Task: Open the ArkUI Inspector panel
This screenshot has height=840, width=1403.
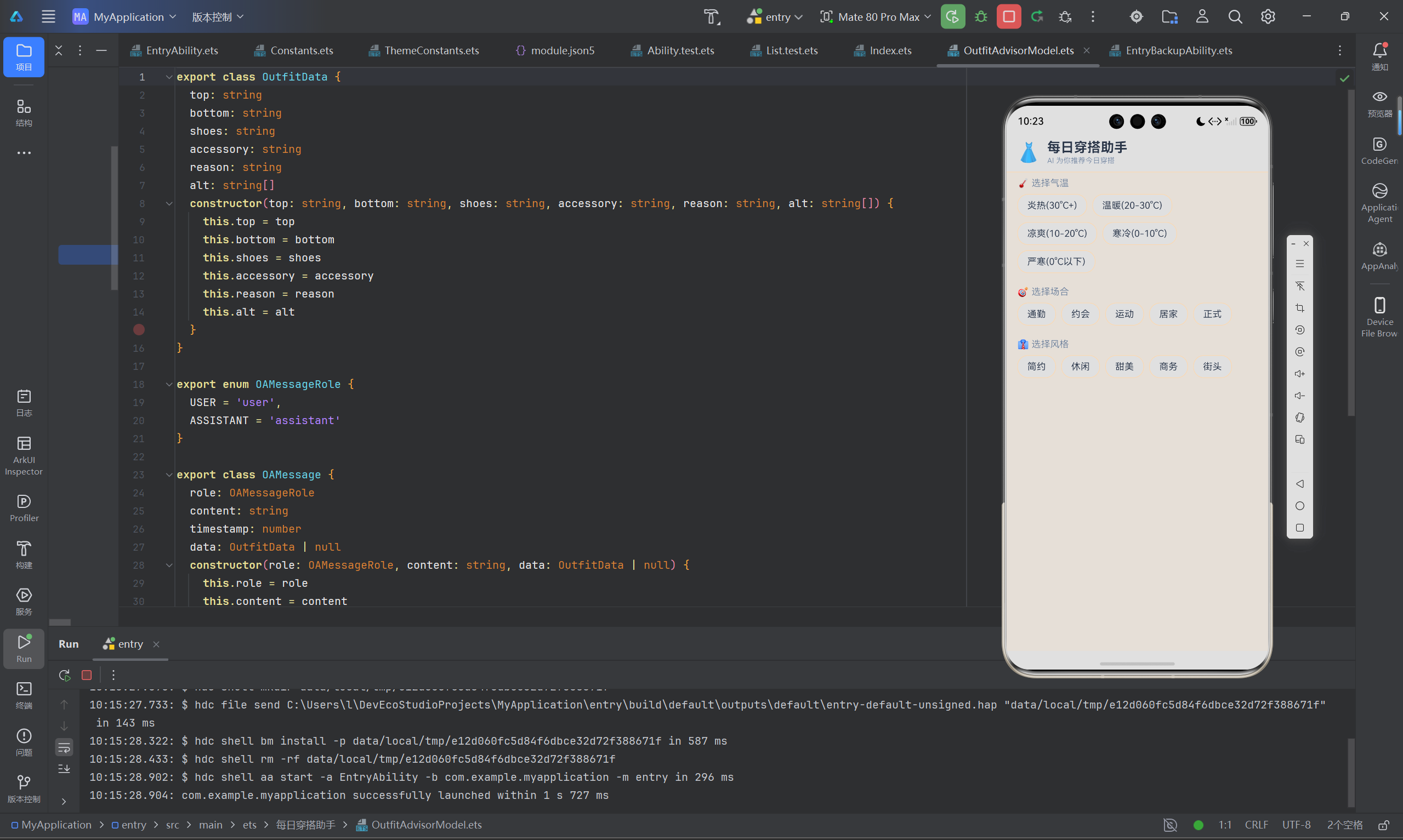Action: coord(24,455)
